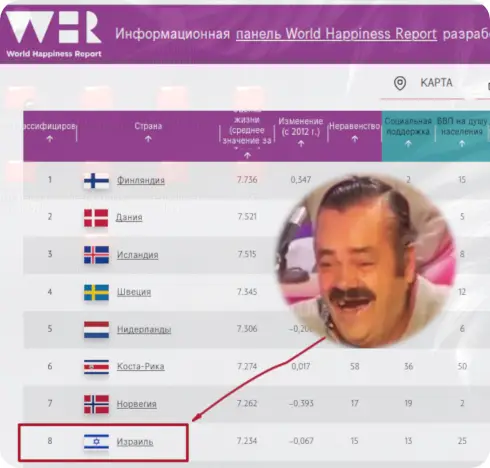Click the Iceland flag icon

[96, 255]
